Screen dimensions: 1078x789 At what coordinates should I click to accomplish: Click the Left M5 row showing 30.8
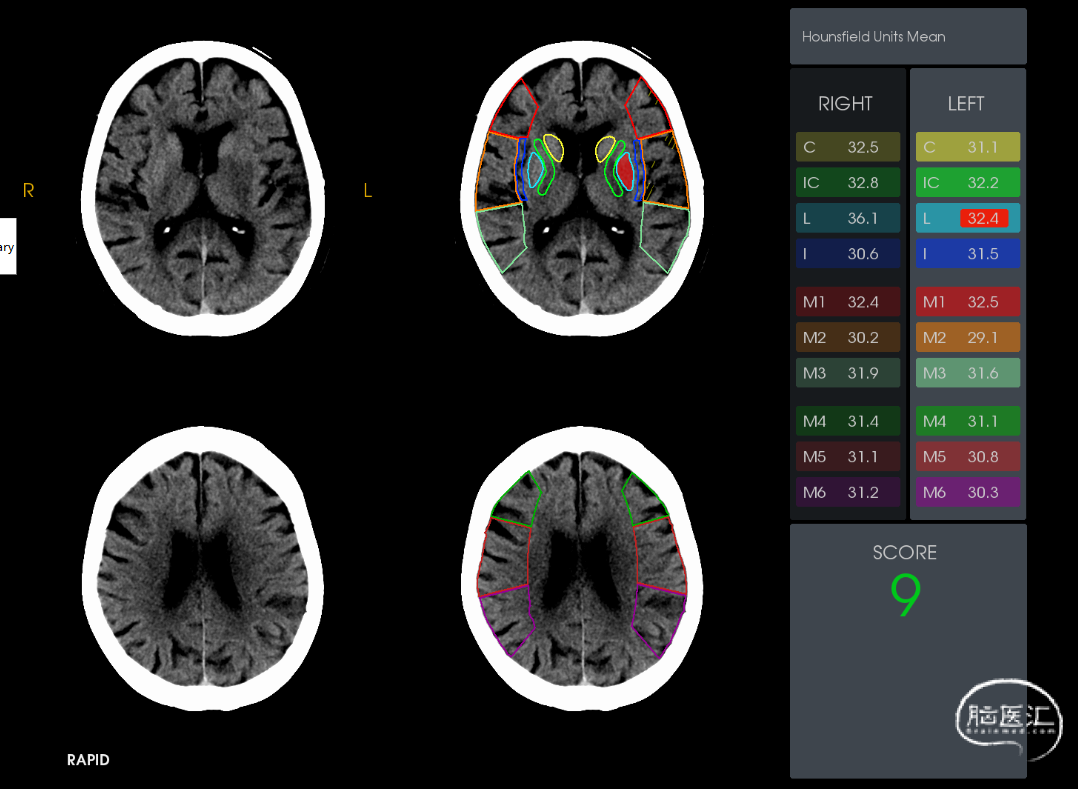[967, 457]
